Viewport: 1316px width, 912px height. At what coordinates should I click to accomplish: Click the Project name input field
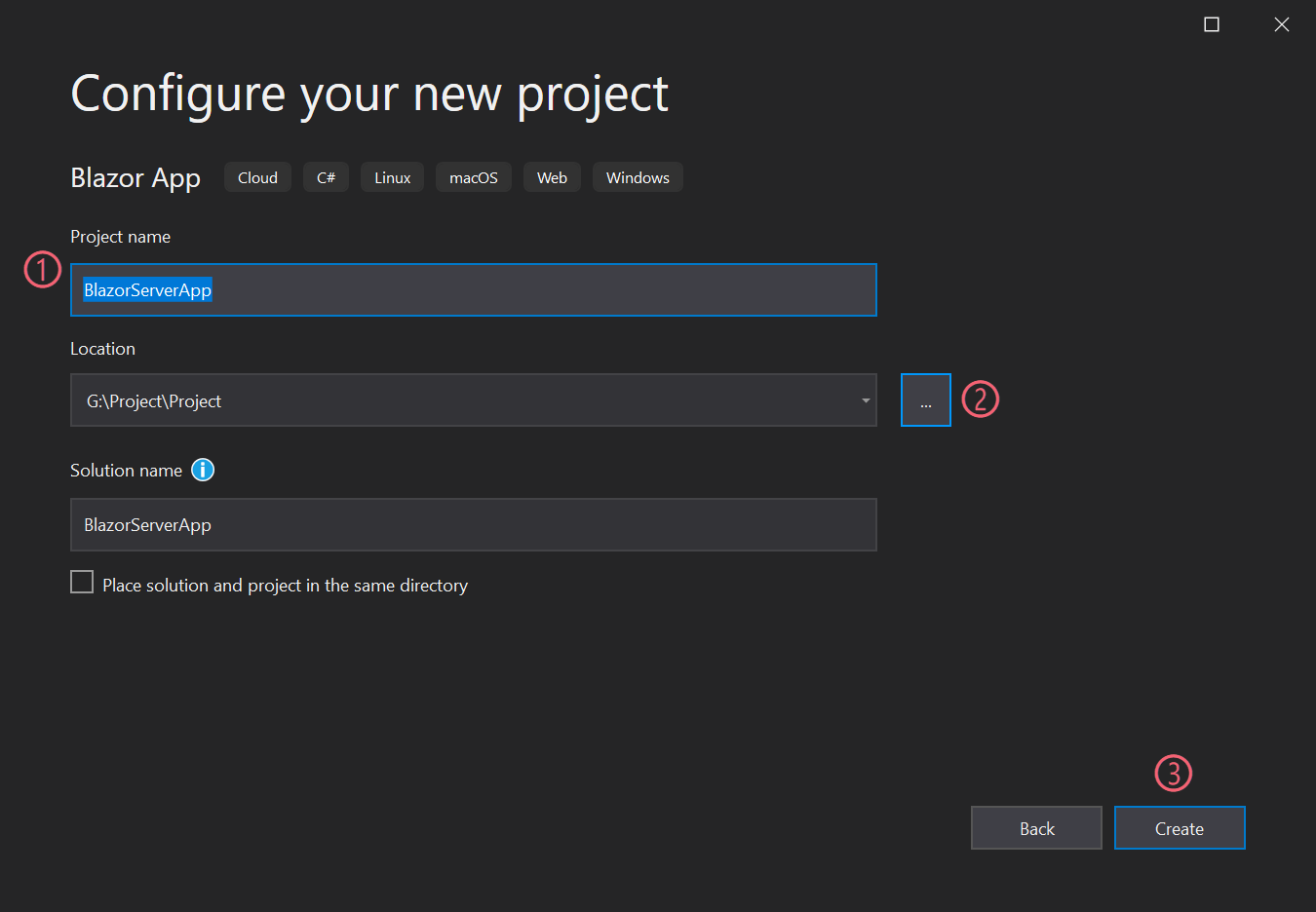[474, 289]
